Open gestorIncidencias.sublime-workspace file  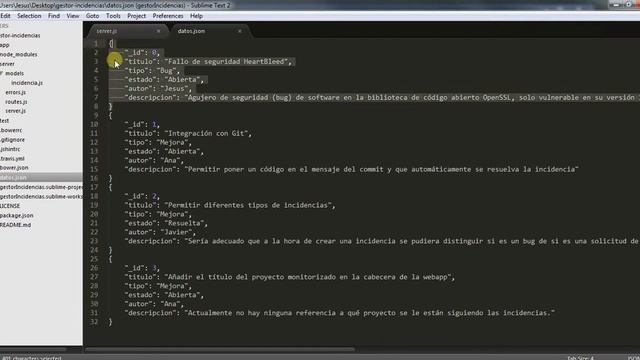pos(41,196)
